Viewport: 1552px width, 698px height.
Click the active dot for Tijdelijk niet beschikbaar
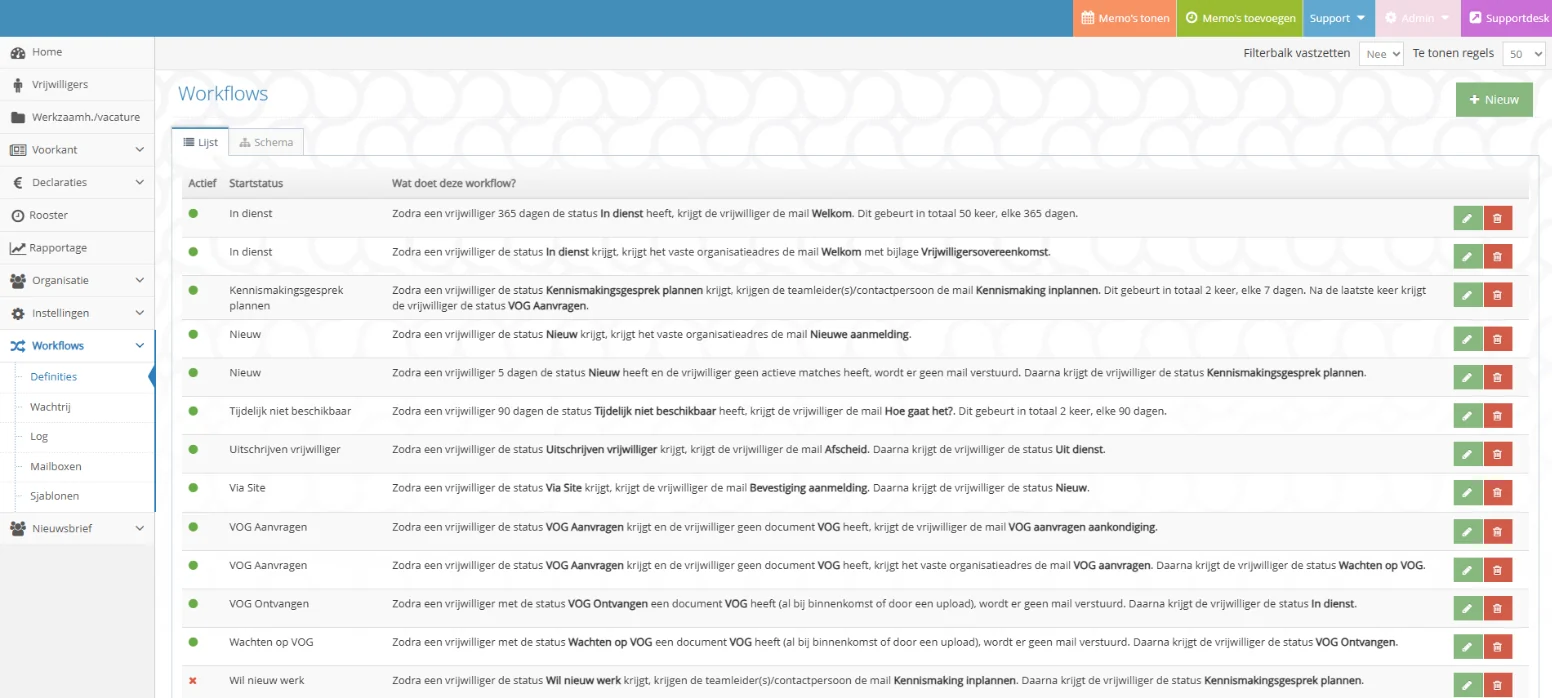click(x=193, y=410)
